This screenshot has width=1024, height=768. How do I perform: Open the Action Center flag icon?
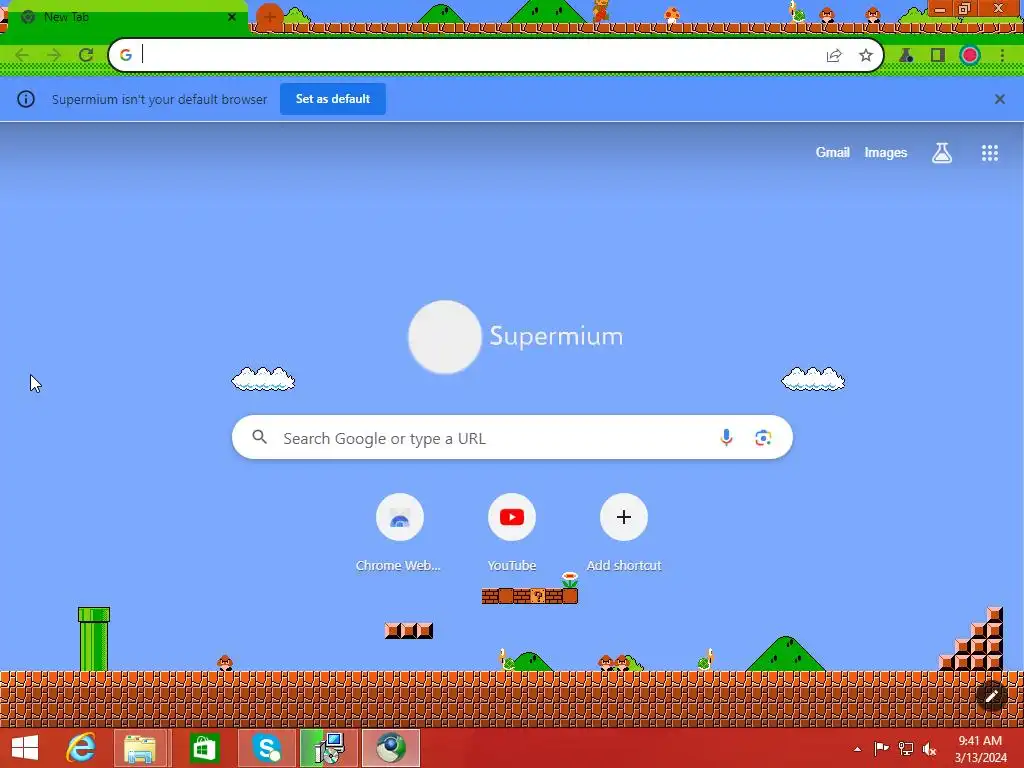point(881,748)
